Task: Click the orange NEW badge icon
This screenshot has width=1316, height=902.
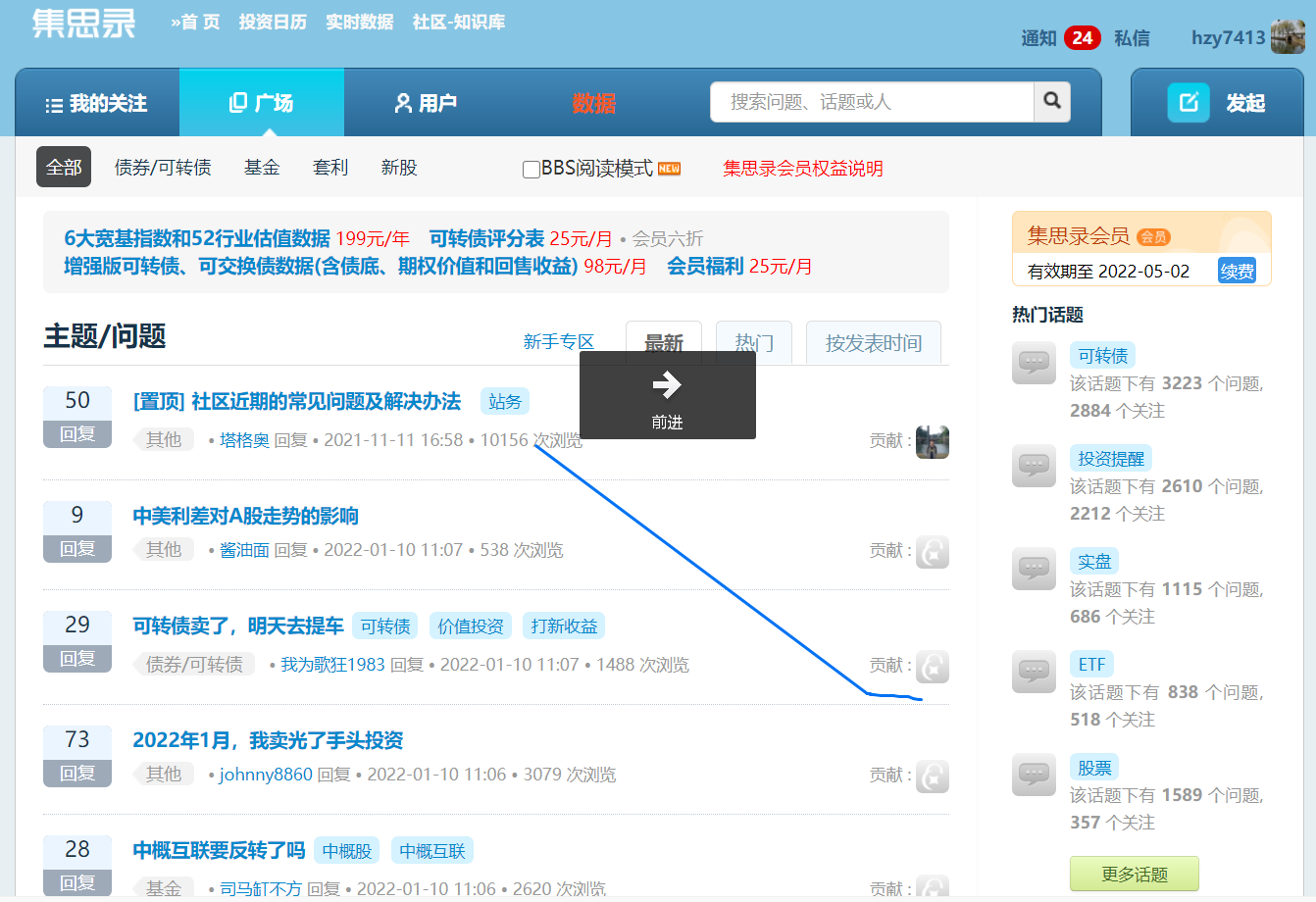Action: (x=669, y=169)
